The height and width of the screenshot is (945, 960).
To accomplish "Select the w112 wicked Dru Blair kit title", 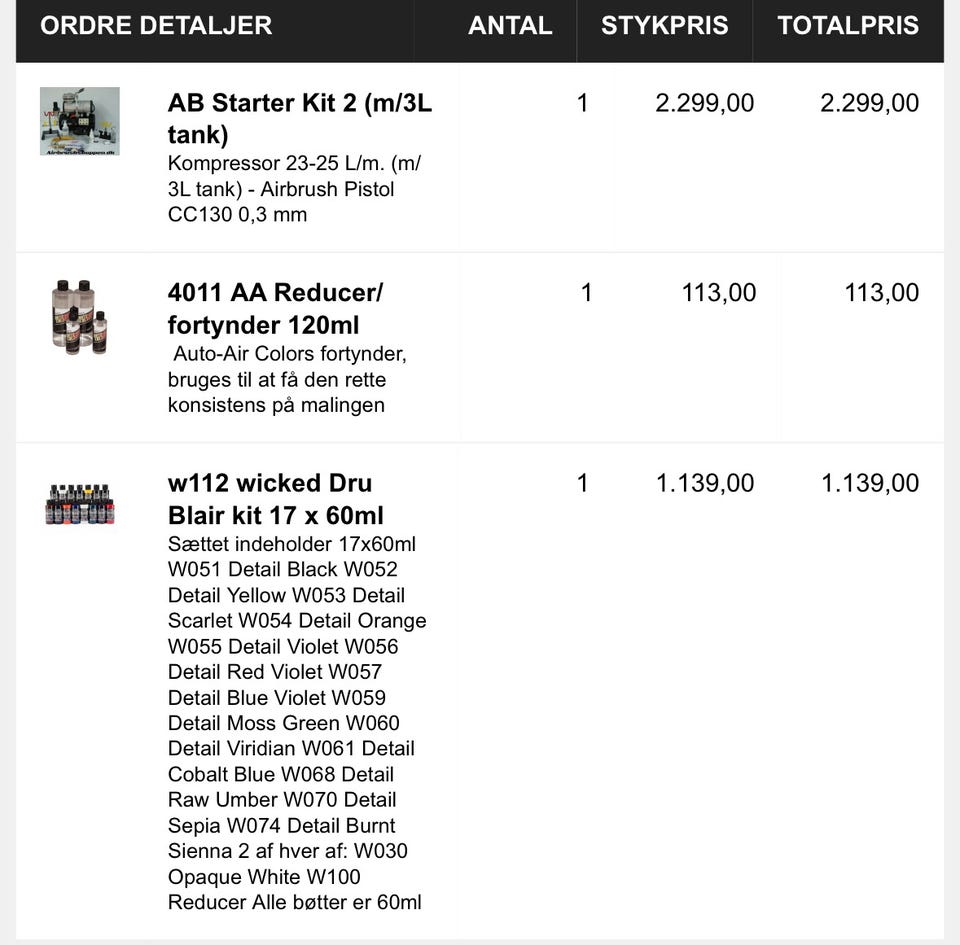I will [275, 498].
